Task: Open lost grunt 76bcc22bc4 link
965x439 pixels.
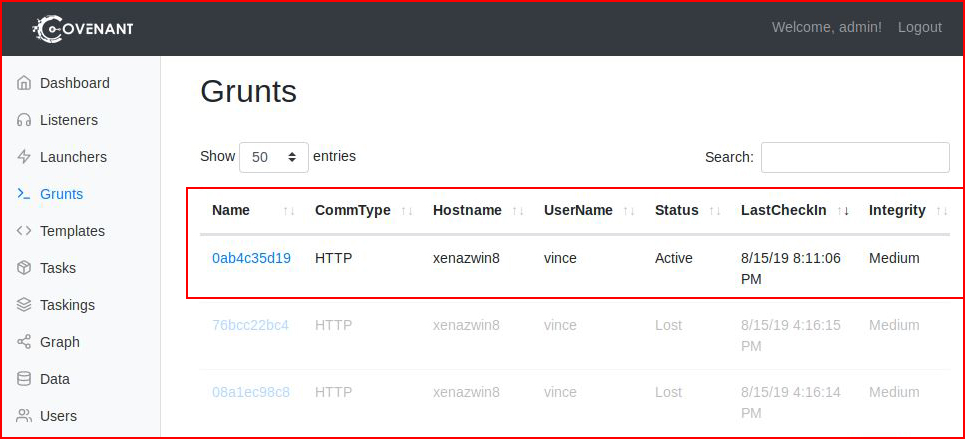Action: [250, 325]
